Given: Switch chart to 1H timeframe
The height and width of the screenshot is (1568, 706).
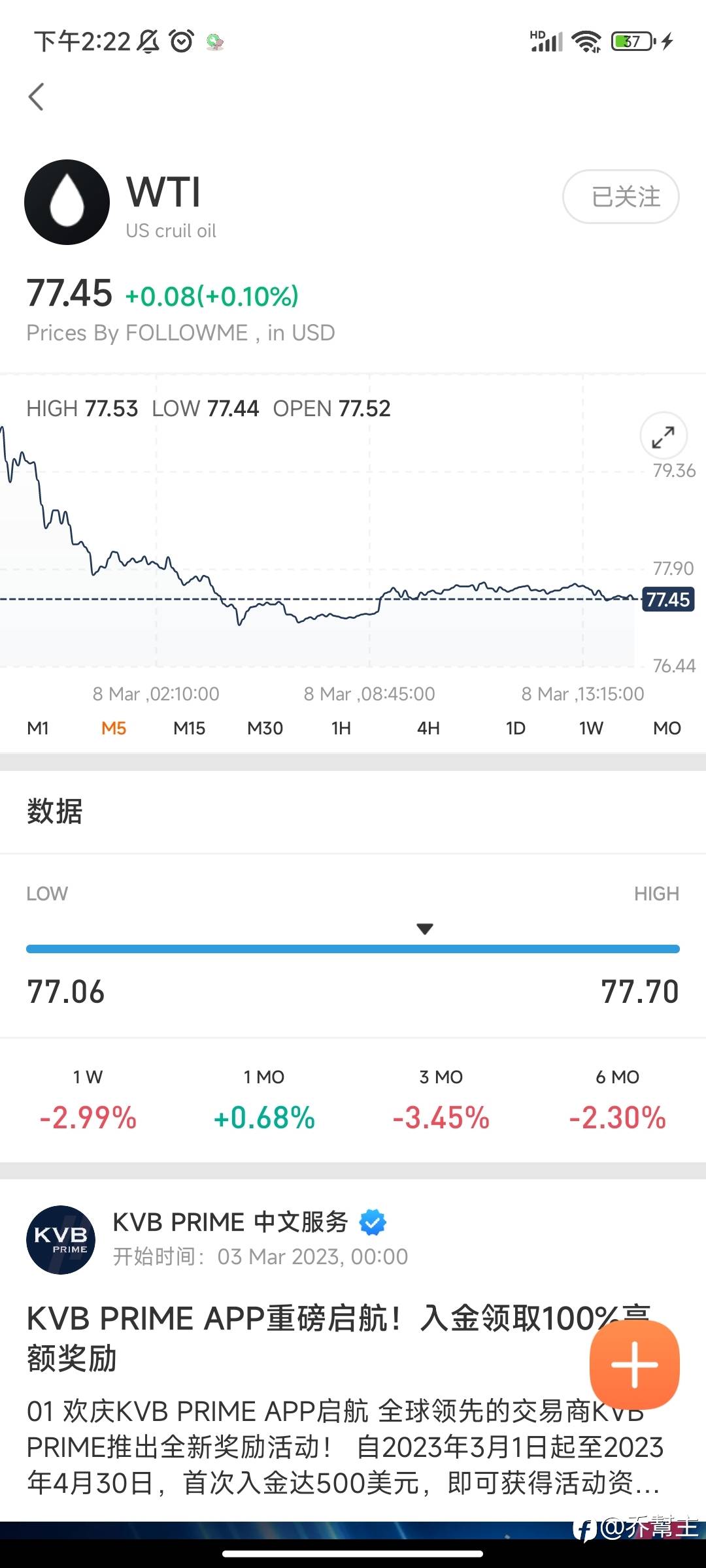Looking at the screenshot, I should (x=341, y=728).
